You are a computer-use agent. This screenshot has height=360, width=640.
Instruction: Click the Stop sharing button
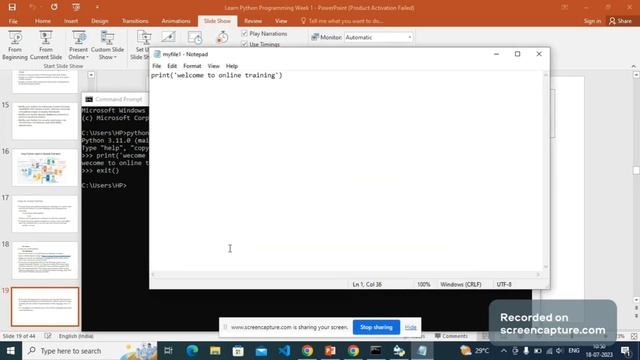coord(376,327)
